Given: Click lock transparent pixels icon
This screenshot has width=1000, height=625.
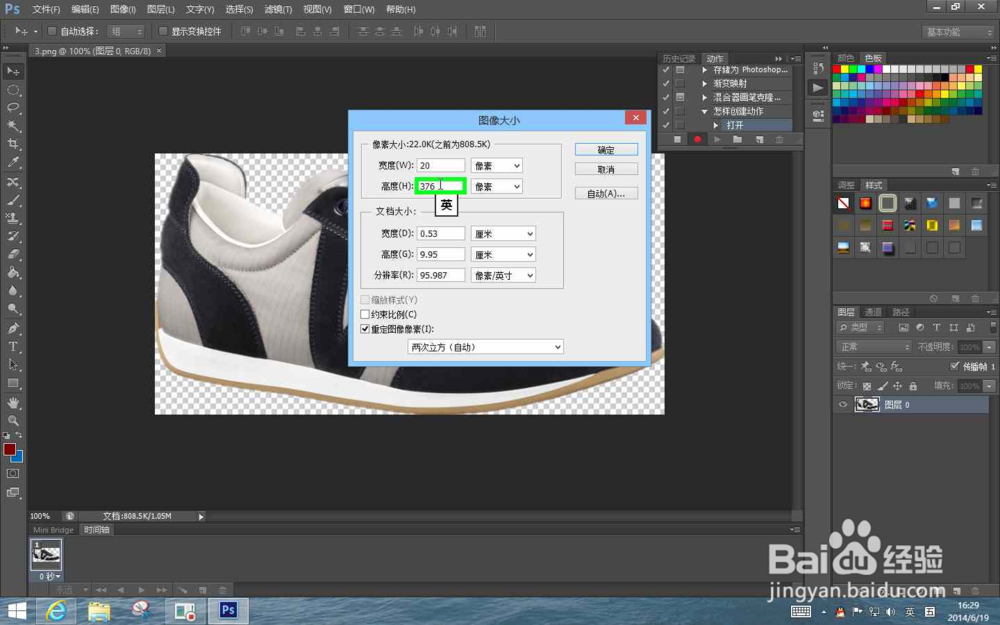Looking at the screenshot, I should point(867,386).
